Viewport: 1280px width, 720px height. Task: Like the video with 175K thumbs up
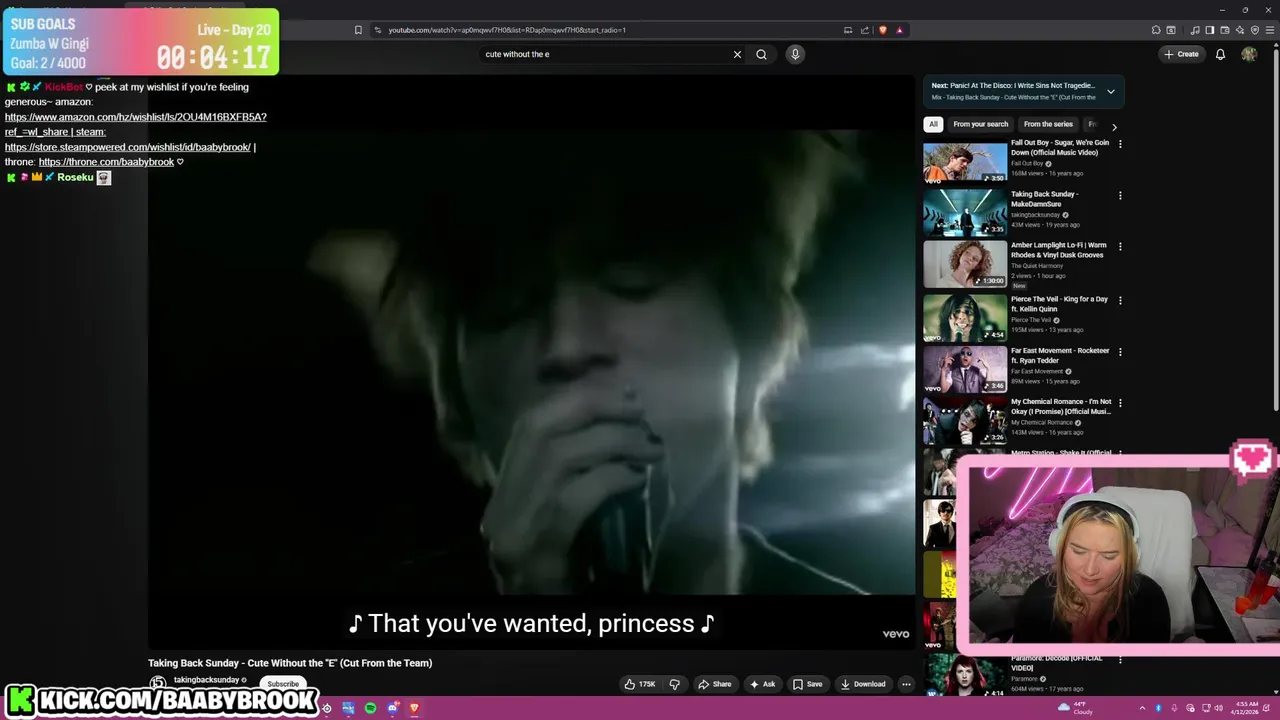[640, 684]
